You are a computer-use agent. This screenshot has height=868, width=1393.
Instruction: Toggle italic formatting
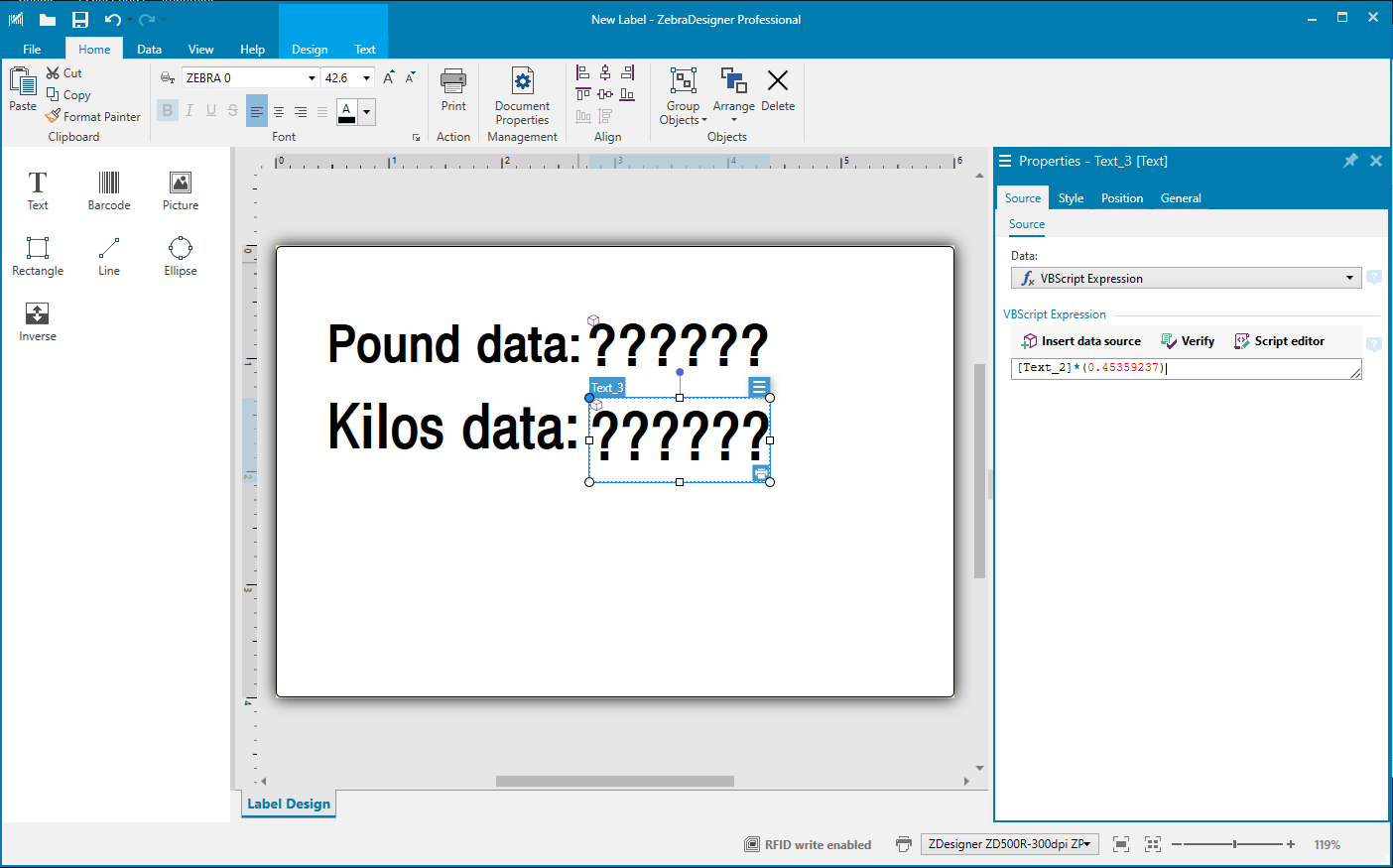click(x=189, y=111)
